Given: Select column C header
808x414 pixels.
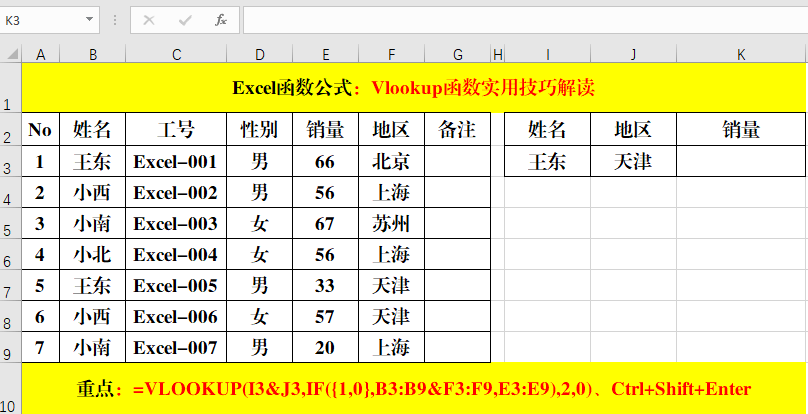Looking at the screenshot, I should tap(176, 54).
